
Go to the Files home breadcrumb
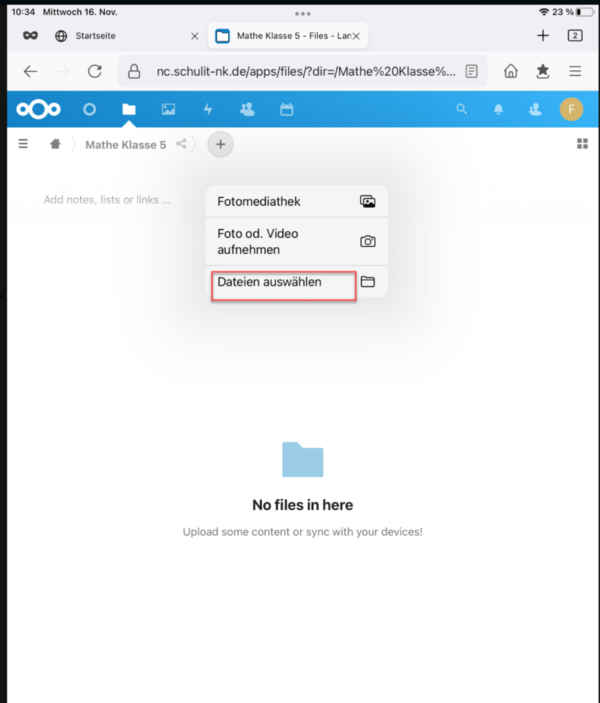pos(55,144)
